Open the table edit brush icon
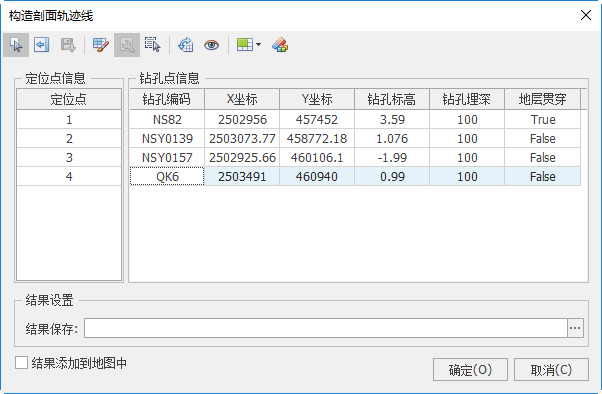Image resolution: width=602 pixels, height=394 pixels. (x=101, y=45)
